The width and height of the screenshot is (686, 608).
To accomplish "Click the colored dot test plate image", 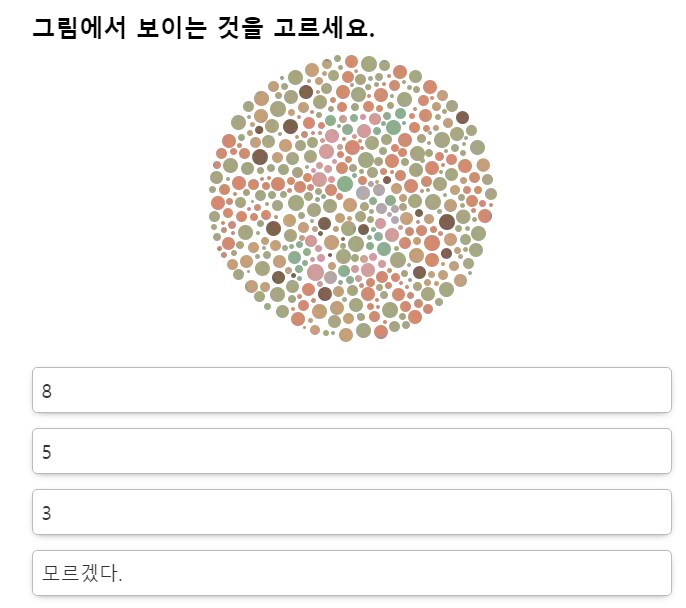I will (x=354, y=197).
